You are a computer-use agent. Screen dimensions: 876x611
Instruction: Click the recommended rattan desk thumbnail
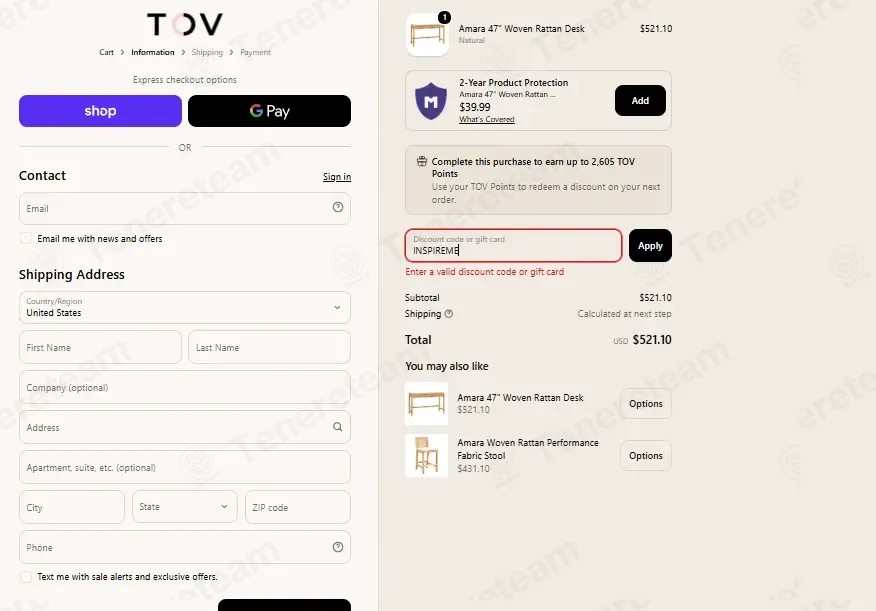click(426, 403)
